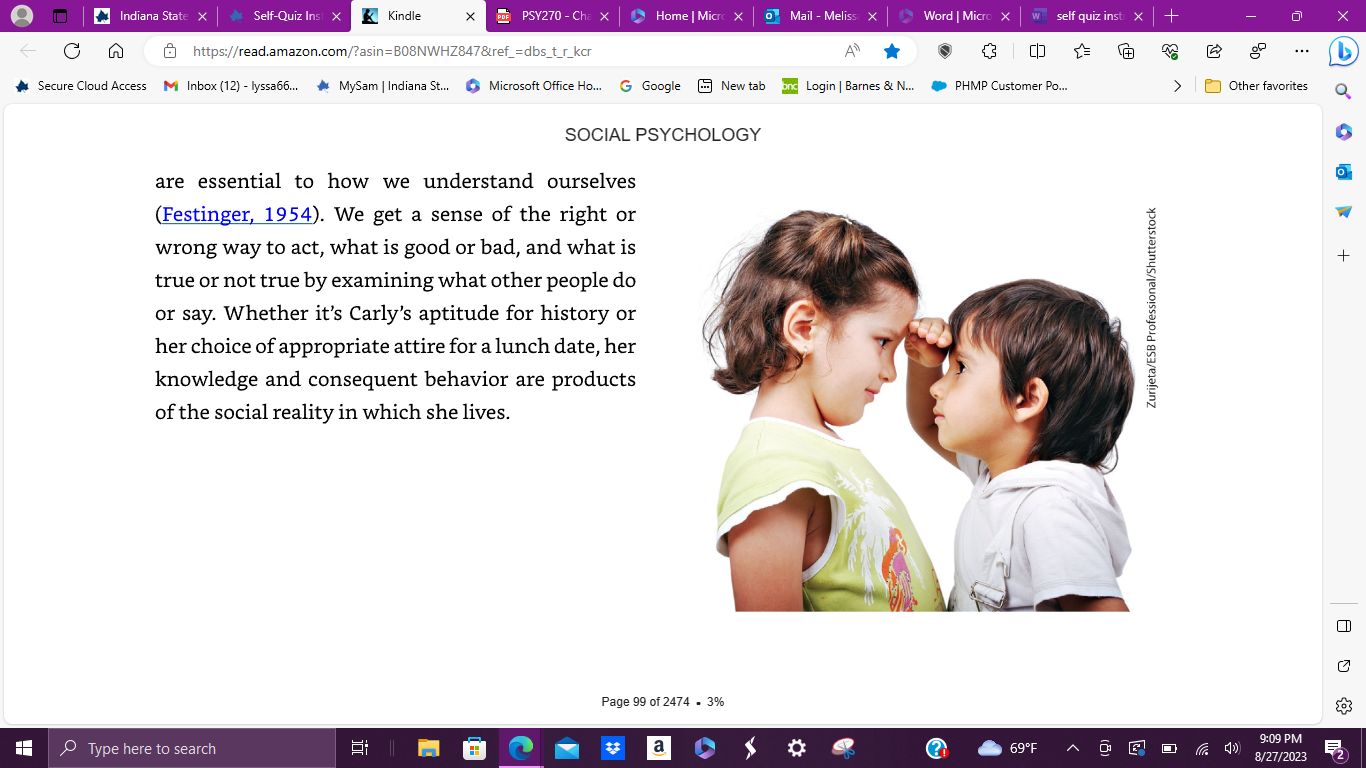1366x768 pixels.
Task: Open the Google bookmark
Action: point(650,86)
